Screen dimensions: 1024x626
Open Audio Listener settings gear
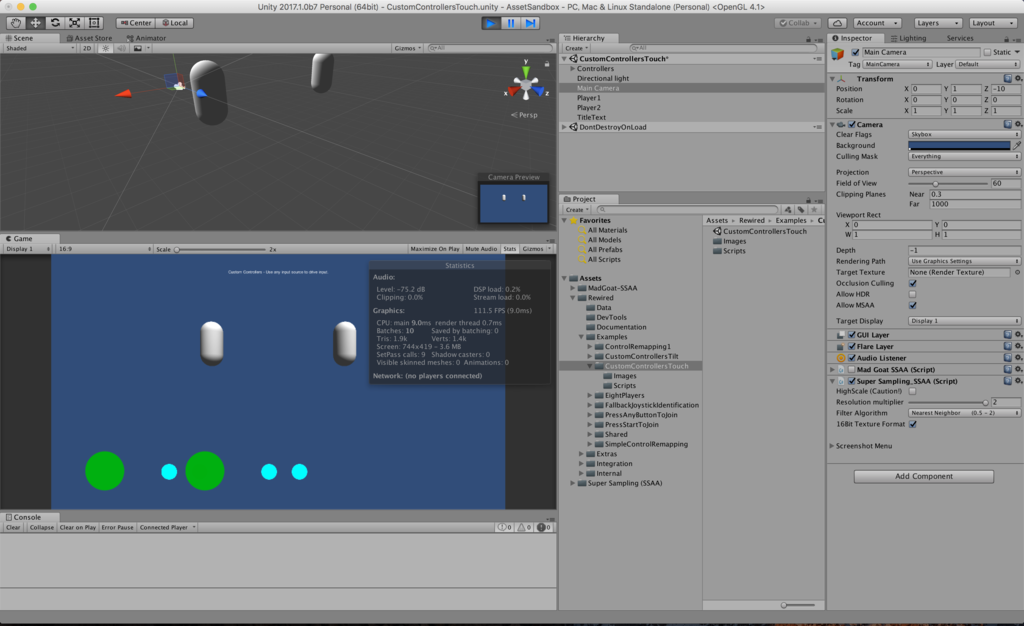point(1017,358)
